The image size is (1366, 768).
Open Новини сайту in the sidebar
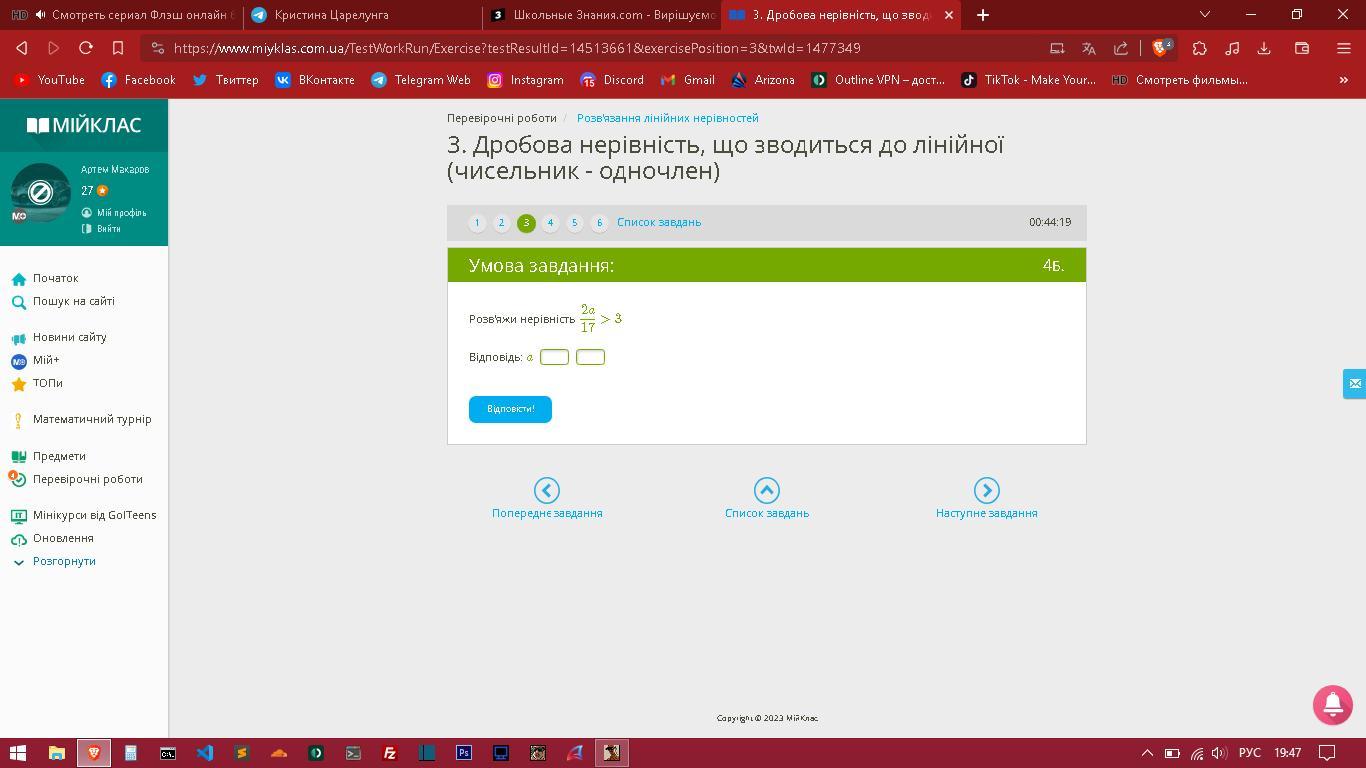coord(69,337)
